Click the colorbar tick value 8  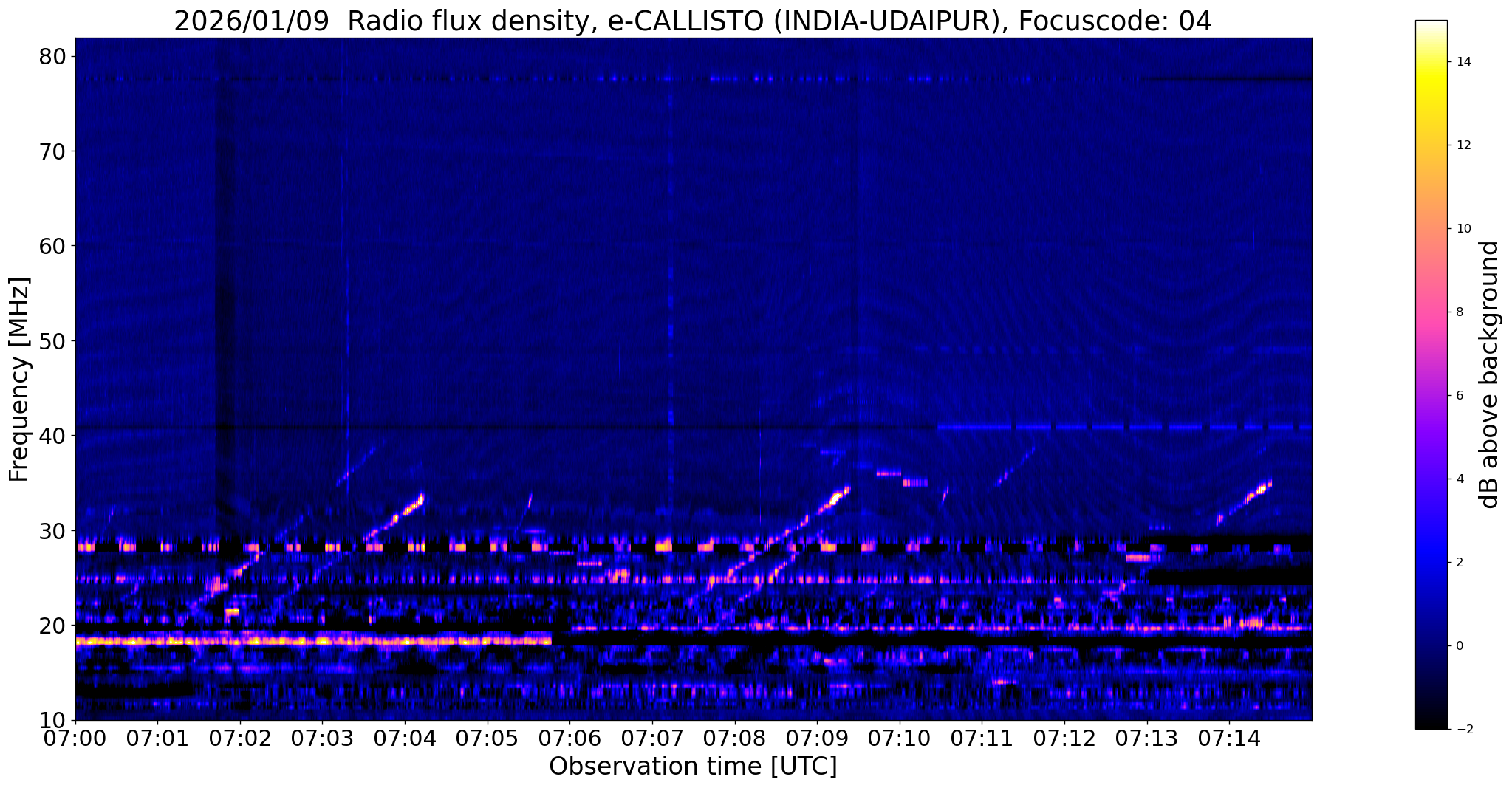pos(1458,312)
